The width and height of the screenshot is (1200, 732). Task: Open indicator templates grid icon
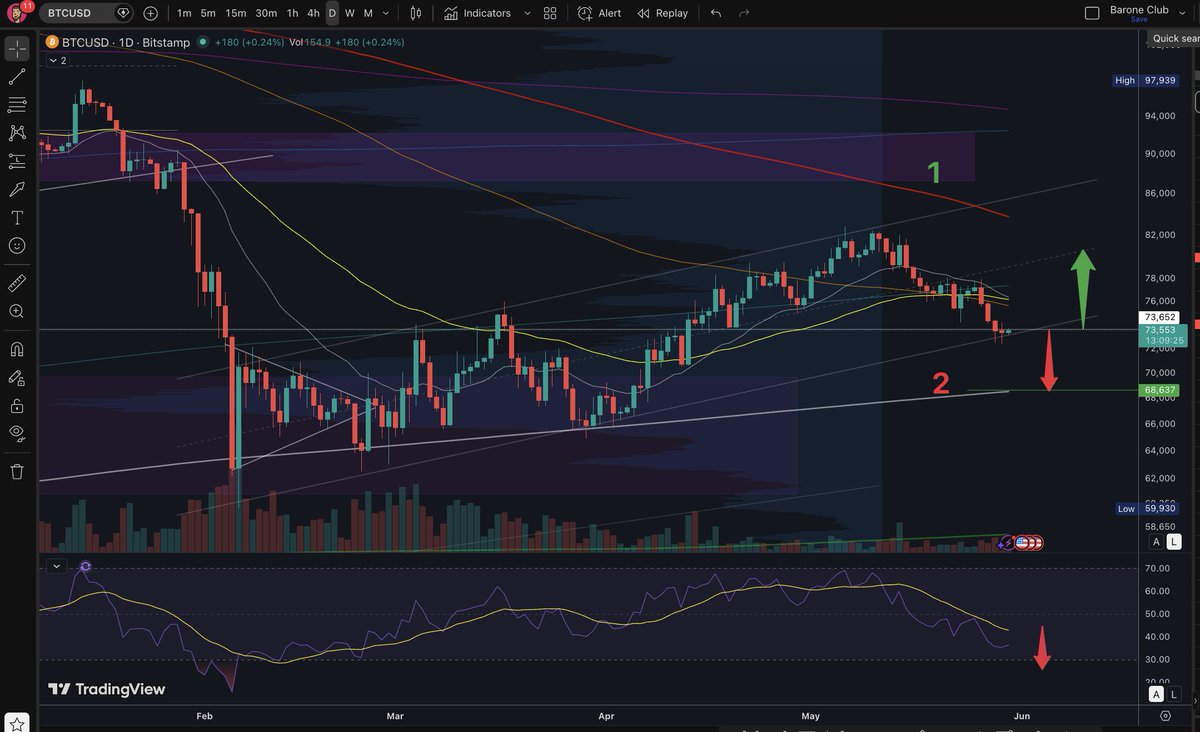[550, 13]
